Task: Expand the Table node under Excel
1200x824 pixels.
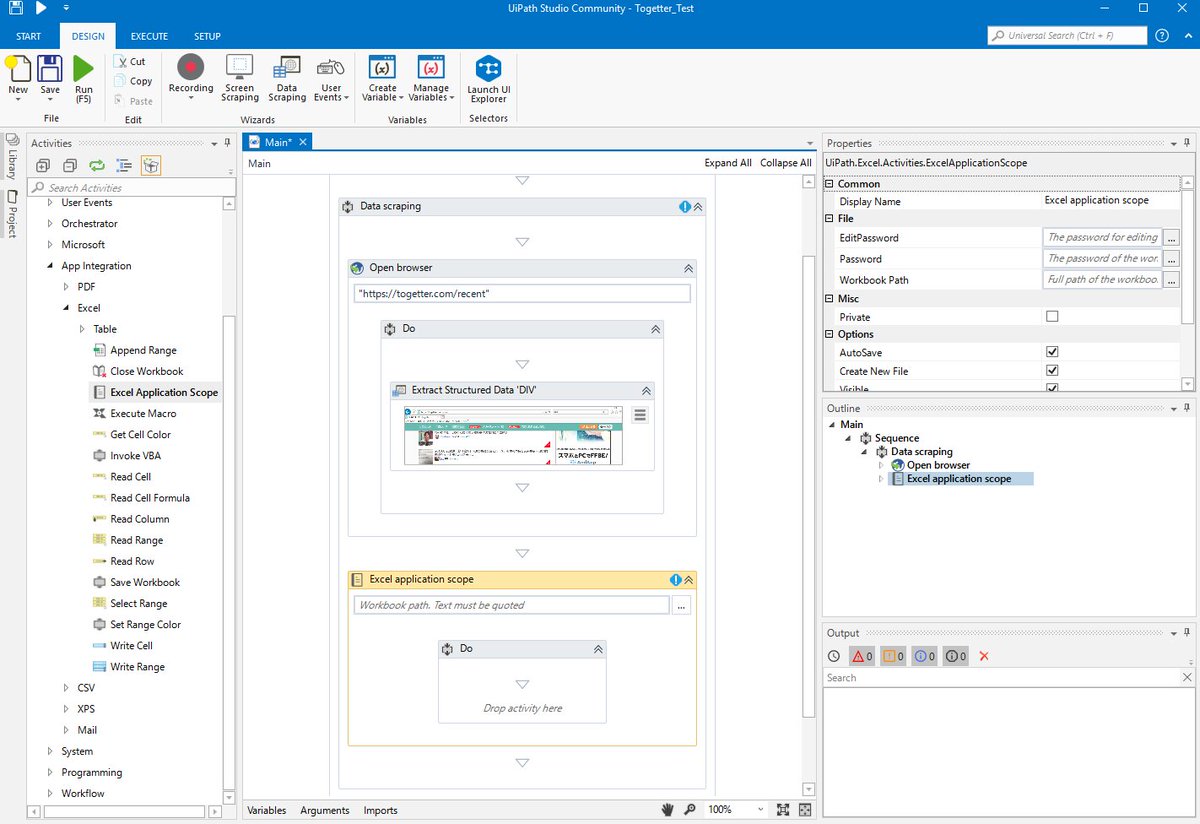Action: (82, 329)
